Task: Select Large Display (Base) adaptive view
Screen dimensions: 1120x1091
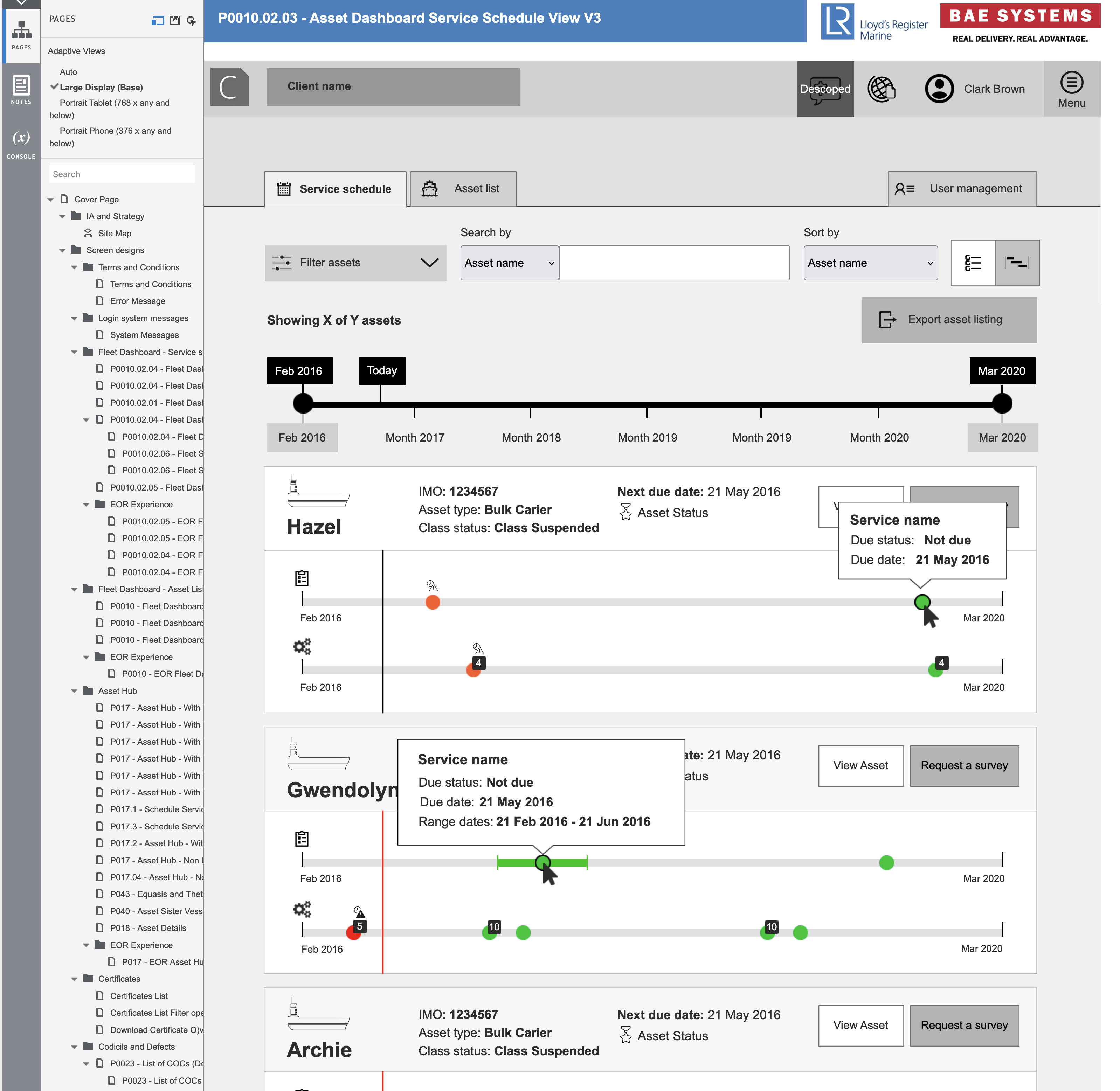Action: pos(101,87)
